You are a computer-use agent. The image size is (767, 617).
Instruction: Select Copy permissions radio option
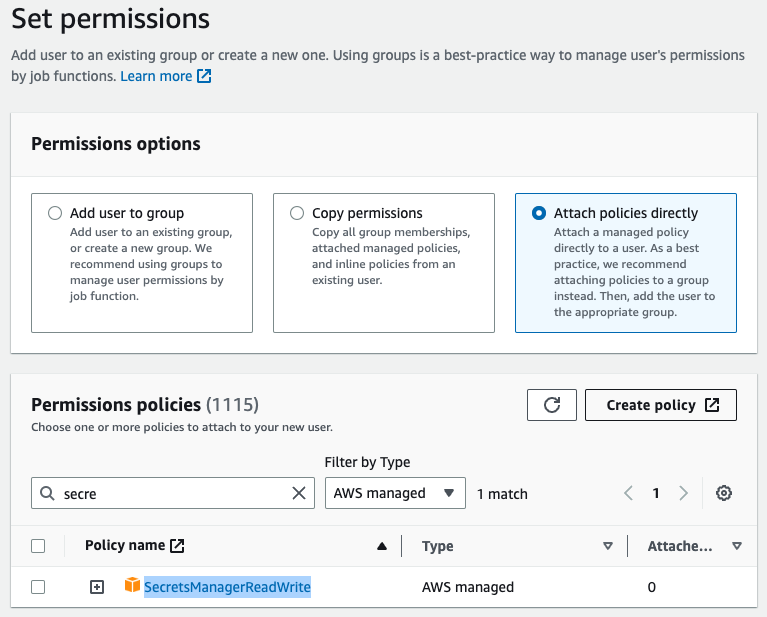297,213
